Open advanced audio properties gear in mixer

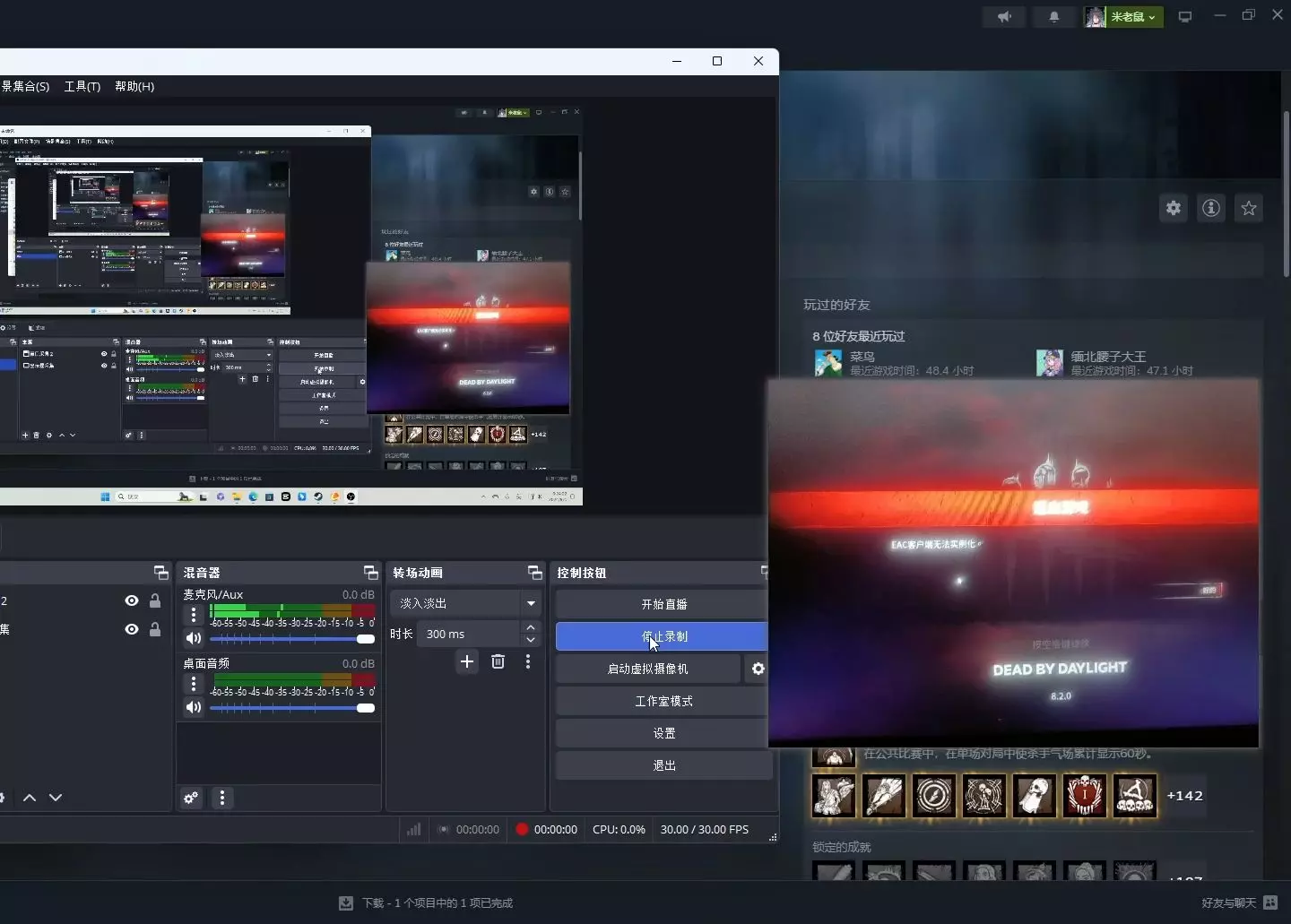pos(191,798)
